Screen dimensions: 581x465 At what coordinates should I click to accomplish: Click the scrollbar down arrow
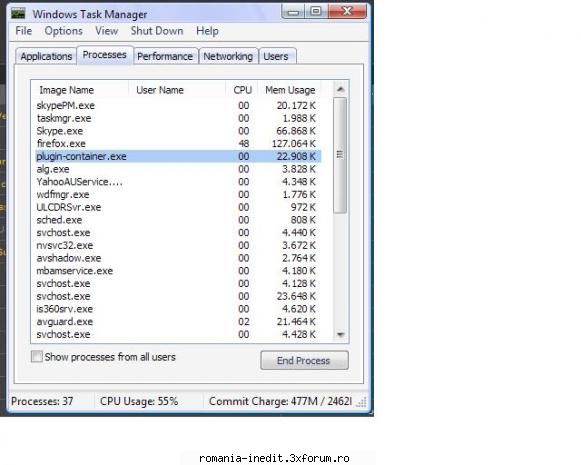point(340,335)
